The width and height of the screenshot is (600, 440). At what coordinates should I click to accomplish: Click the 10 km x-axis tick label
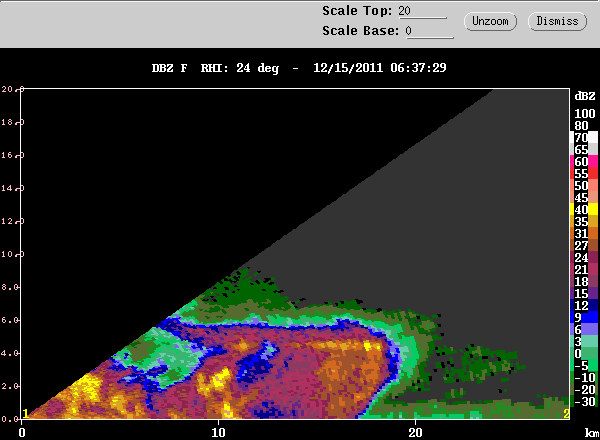point(218,433)
